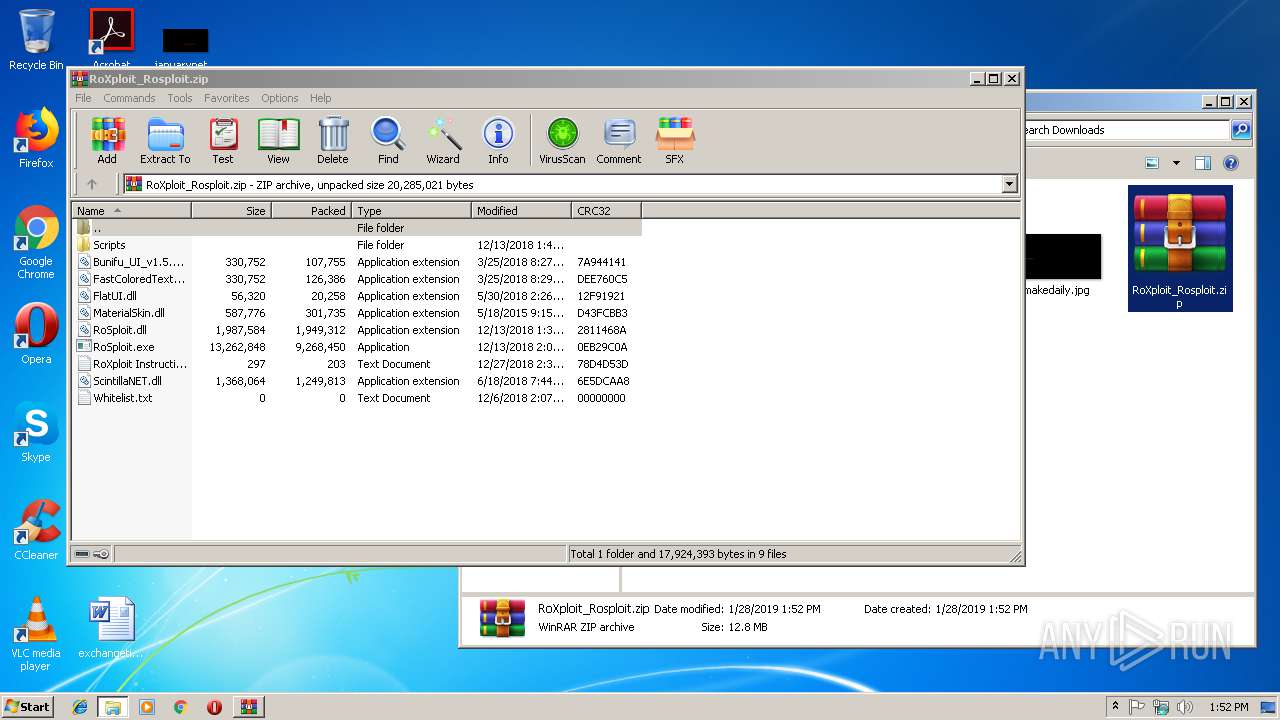Select the Skype desktop shortcut
Image resolution: width=1280 pixels, height=720 pixels.
pyautogui.click(x=36, y=432)
